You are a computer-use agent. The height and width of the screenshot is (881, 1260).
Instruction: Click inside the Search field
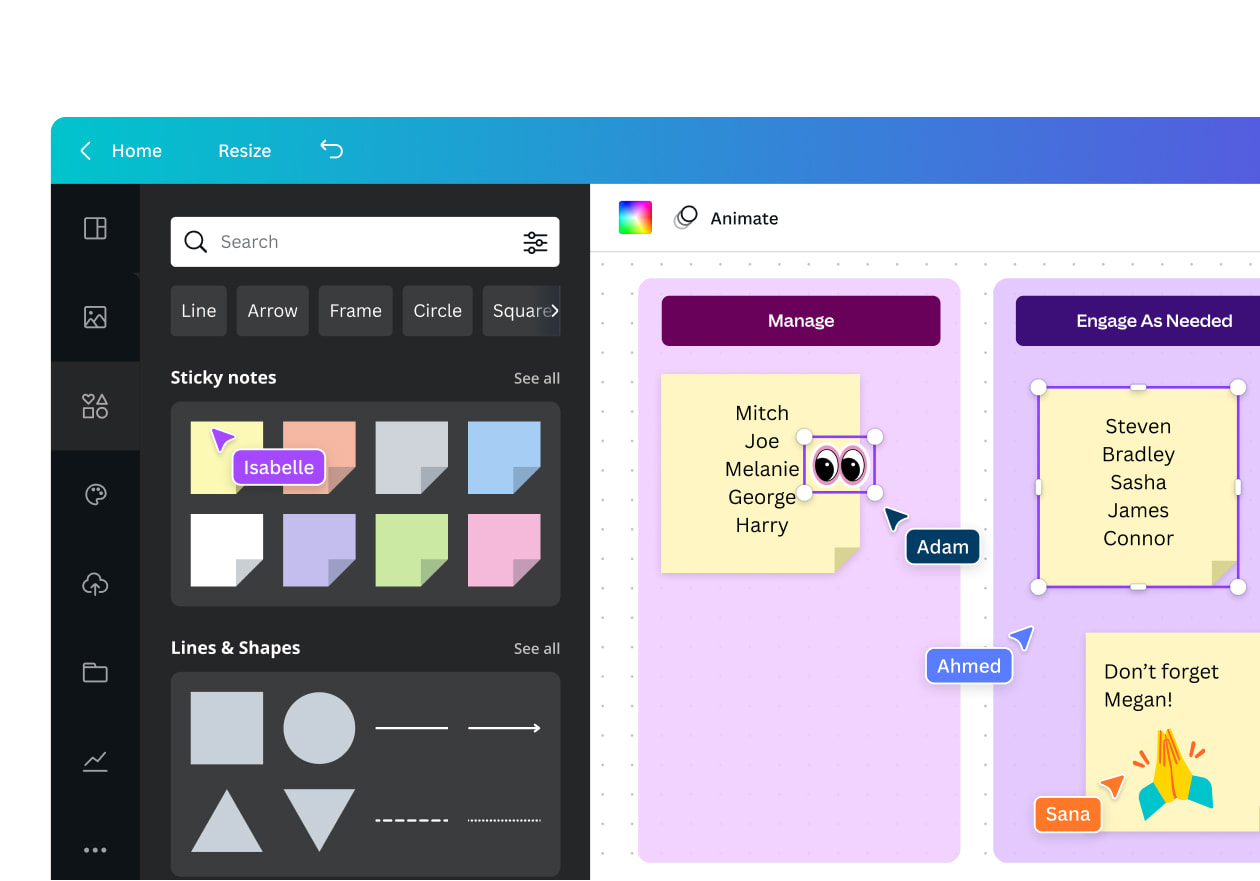point(300,242)
